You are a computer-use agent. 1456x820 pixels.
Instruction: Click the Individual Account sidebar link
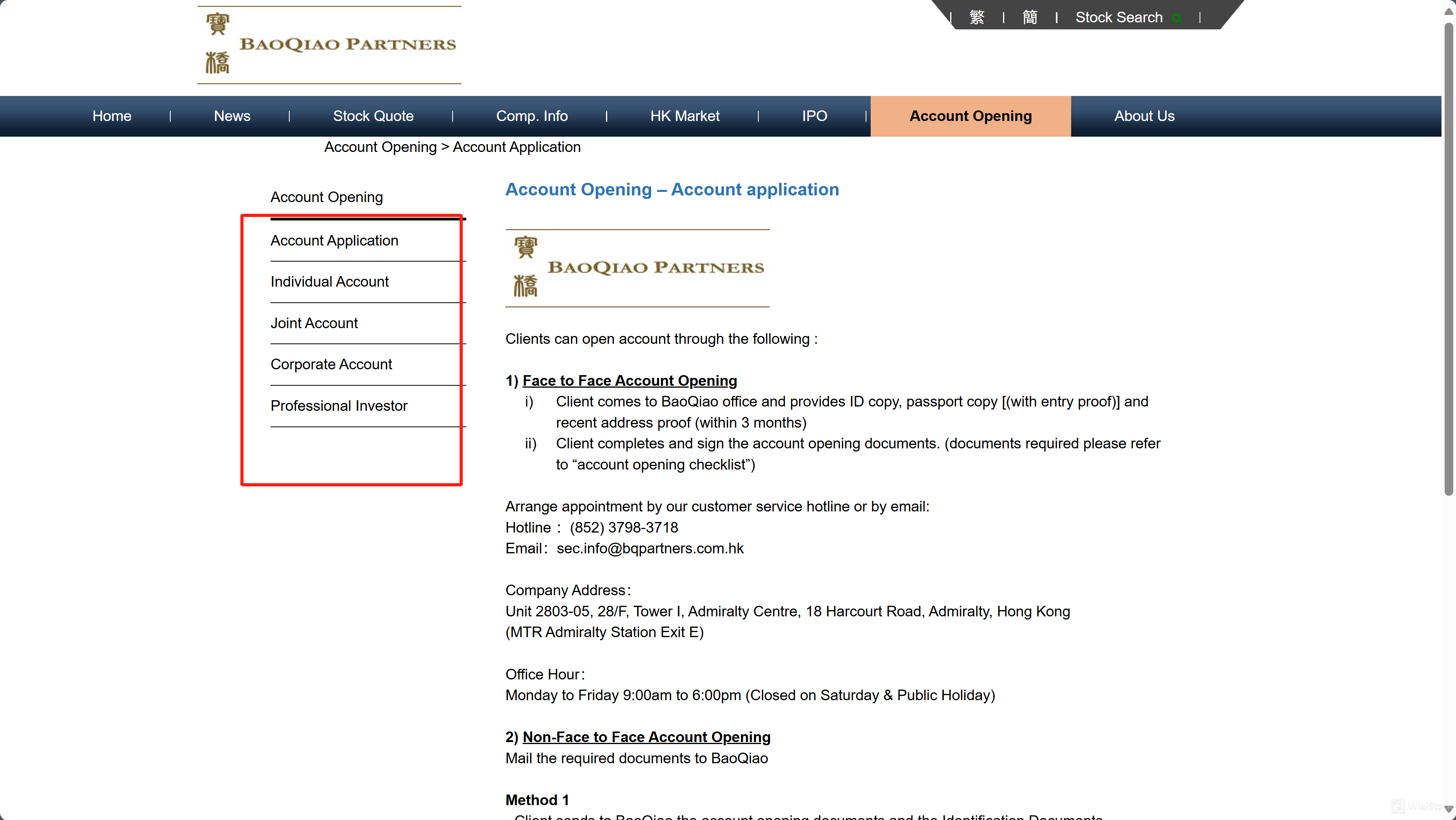[330, 281]
